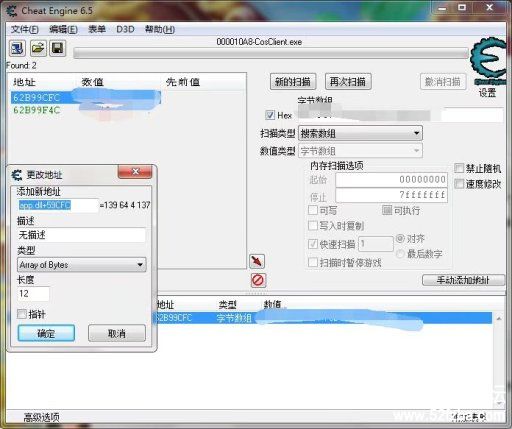Add selected addresses with red arrow icon
512x429 pixels.
[x=257, y=261]
